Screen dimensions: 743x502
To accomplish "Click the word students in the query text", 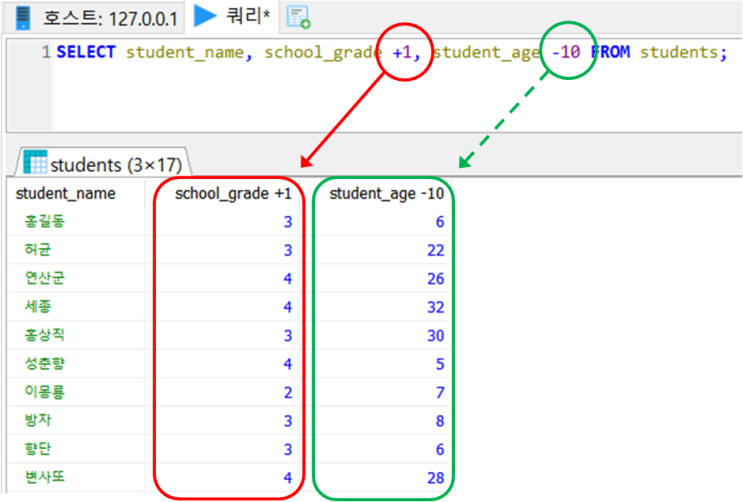I will (x=679, y=52).
